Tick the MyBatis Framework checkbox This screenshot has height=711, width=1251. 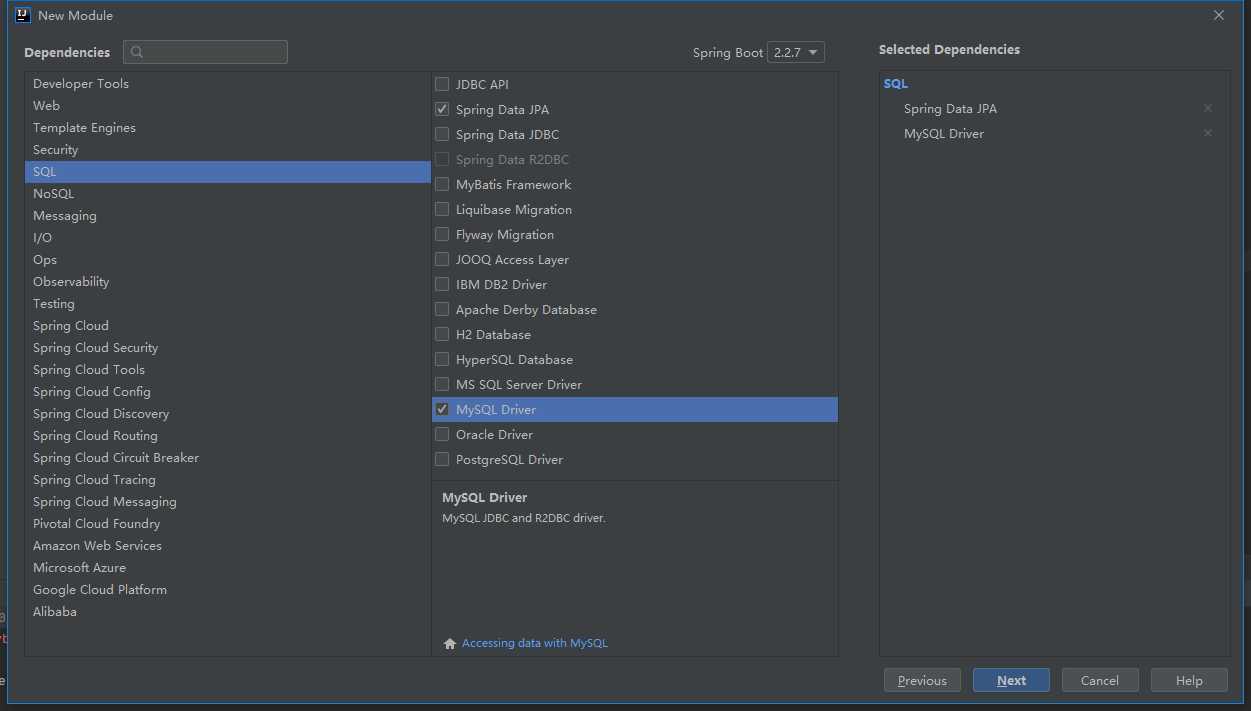tap(442, 184)
